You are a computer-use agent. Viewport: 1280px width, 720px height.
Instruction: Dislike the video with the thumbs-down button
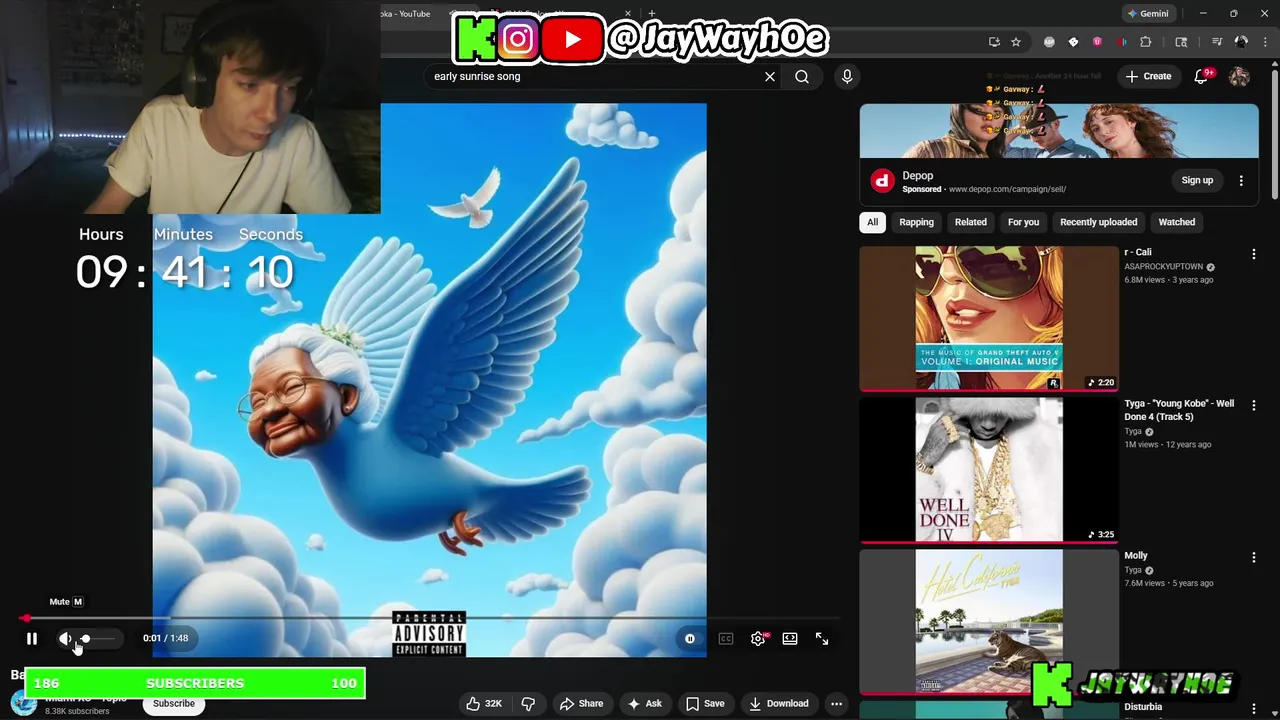coord(528,703)
